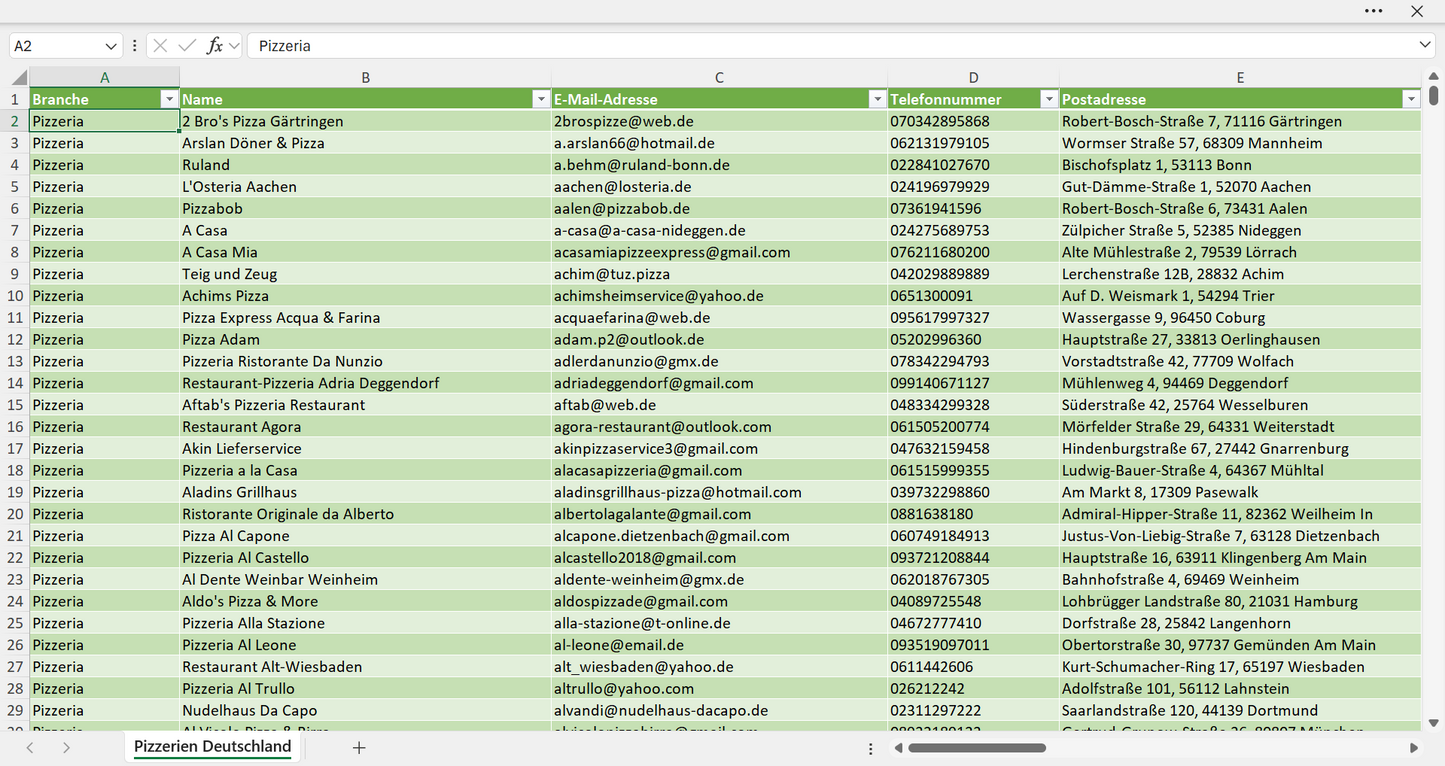The image size is (1445, 766).
Task: Select phone number 099140671127
Action: (974, 383)
